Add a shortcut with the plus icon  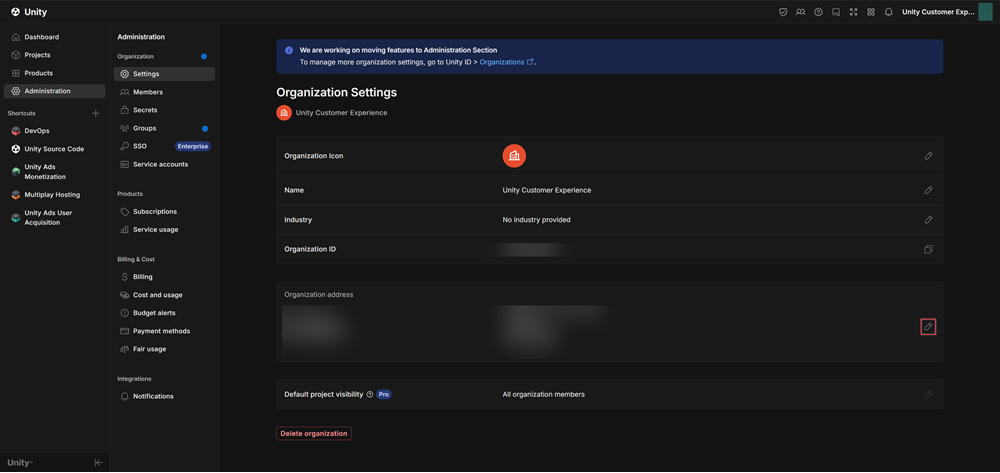(x=96, y=113)
